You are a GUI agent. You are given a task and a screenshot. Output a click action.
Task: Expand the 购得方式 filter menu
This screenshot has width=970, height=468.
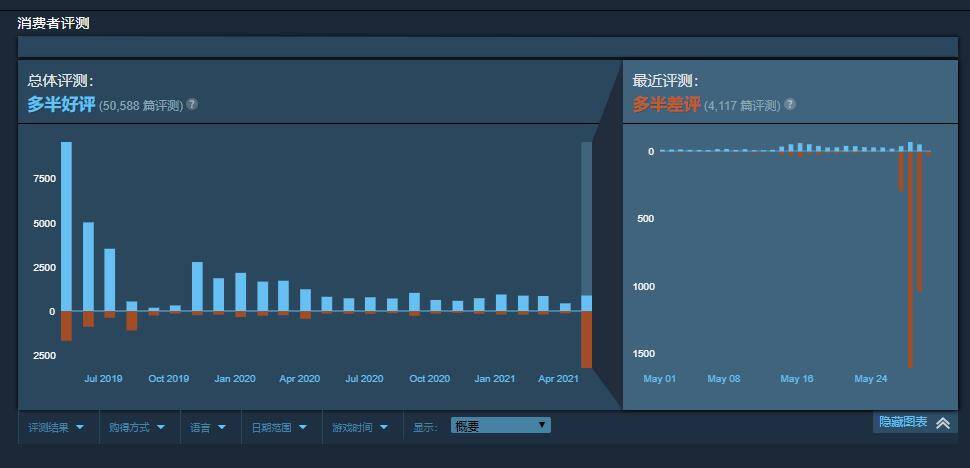click(138, 427)
